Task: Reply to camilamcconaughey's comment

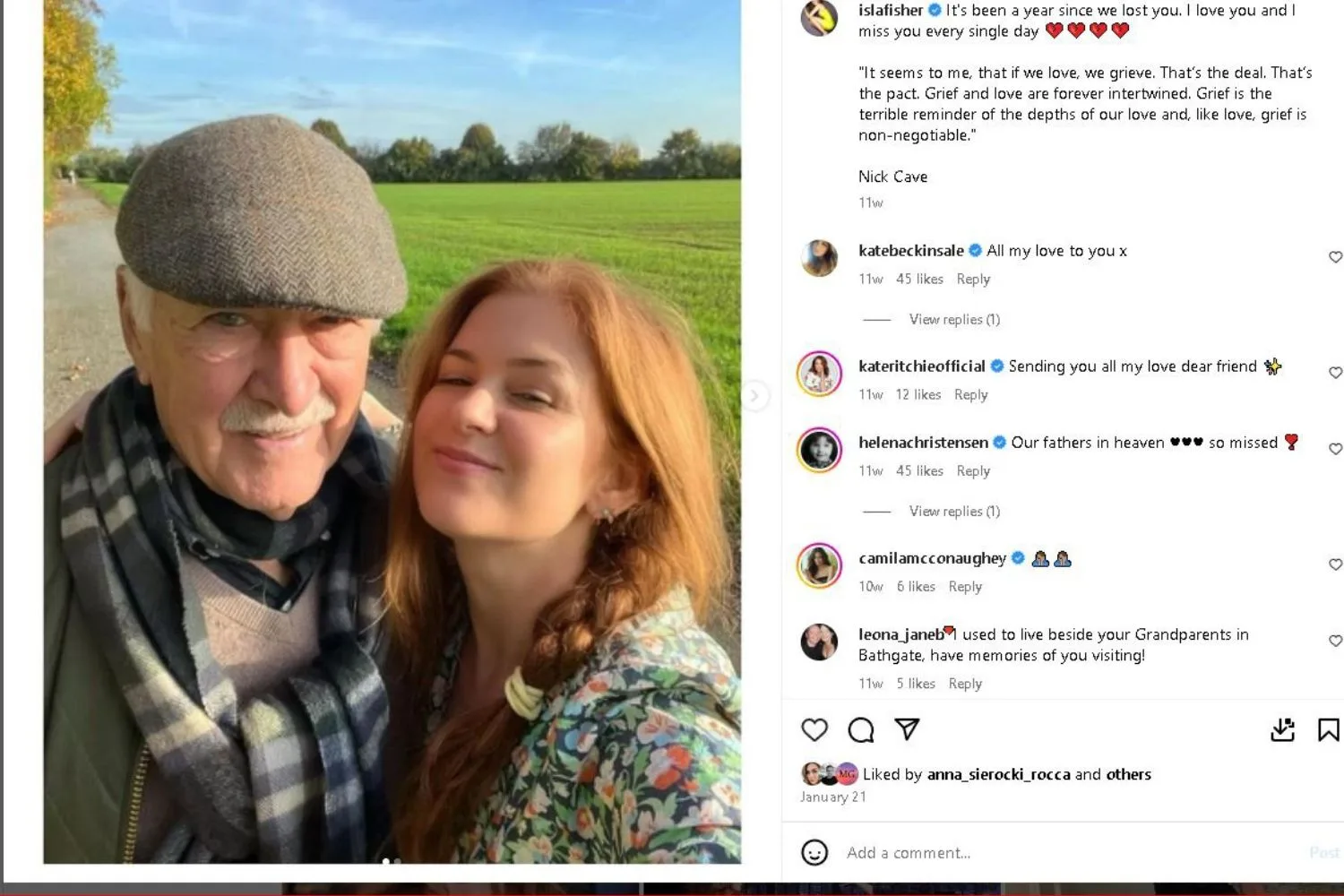Action: pyautogui.click(x=965, y=587)
